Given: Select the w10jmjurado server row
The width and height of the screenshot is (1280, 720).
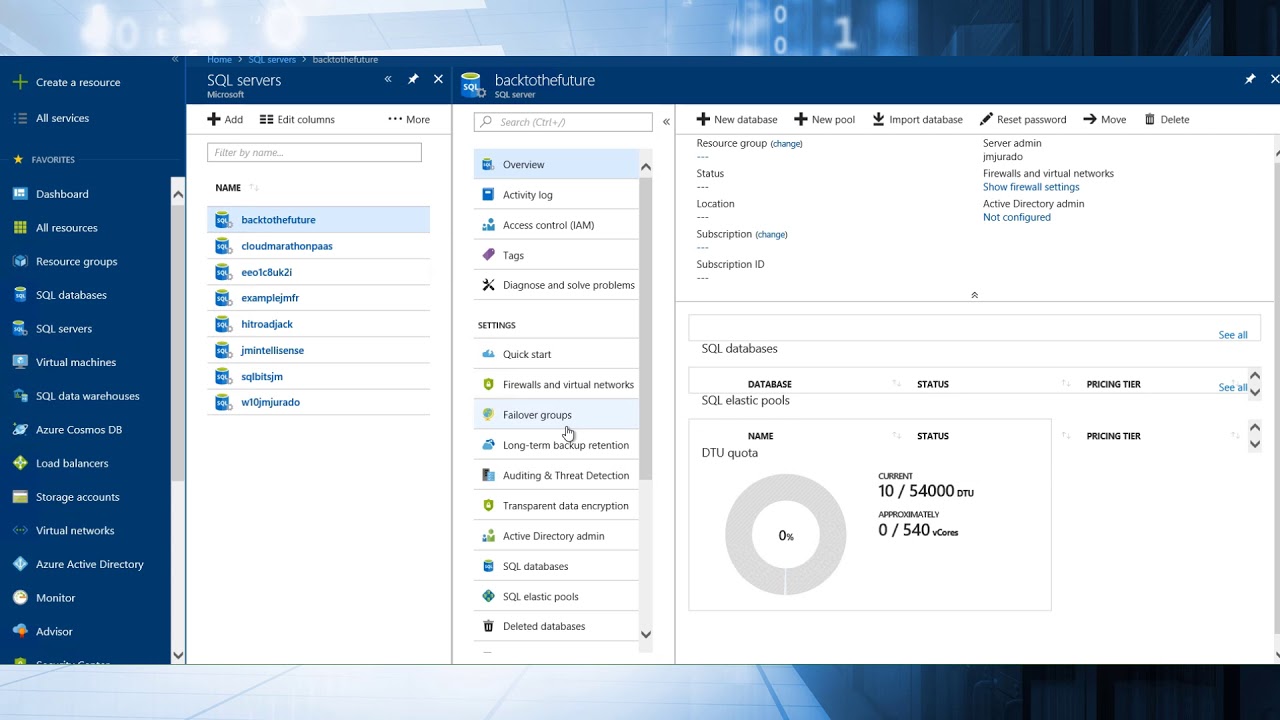Looking at the screenshot, I should pyautogui.click(x=318, y=402).
